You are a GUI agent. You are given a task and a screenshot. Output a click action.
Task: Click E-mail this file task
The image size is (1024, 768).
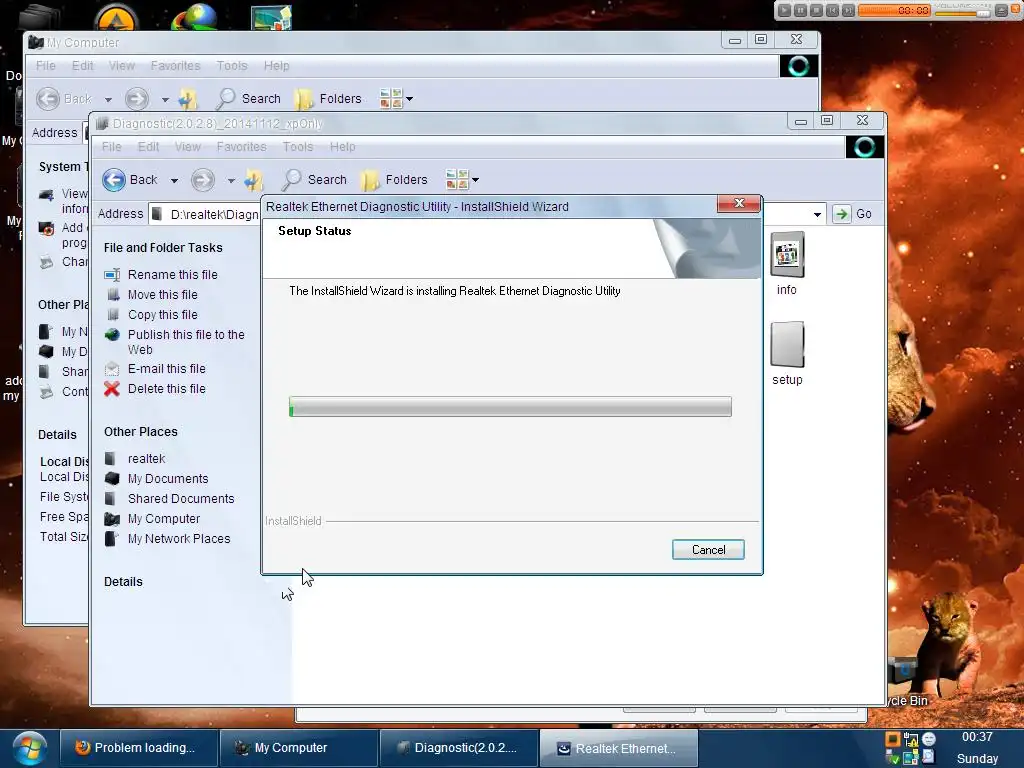pos(167,369)
